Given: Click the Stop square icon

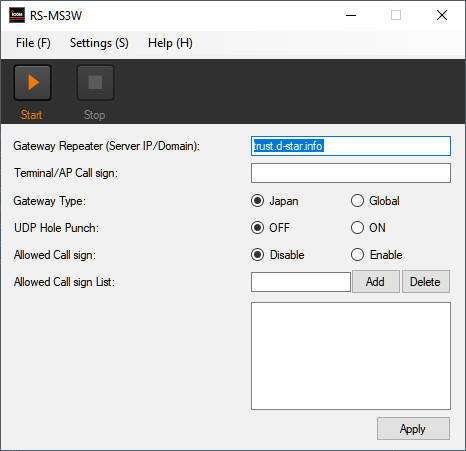Looking at the screenshot, I should pyautogui.click(x=95, y=82).
